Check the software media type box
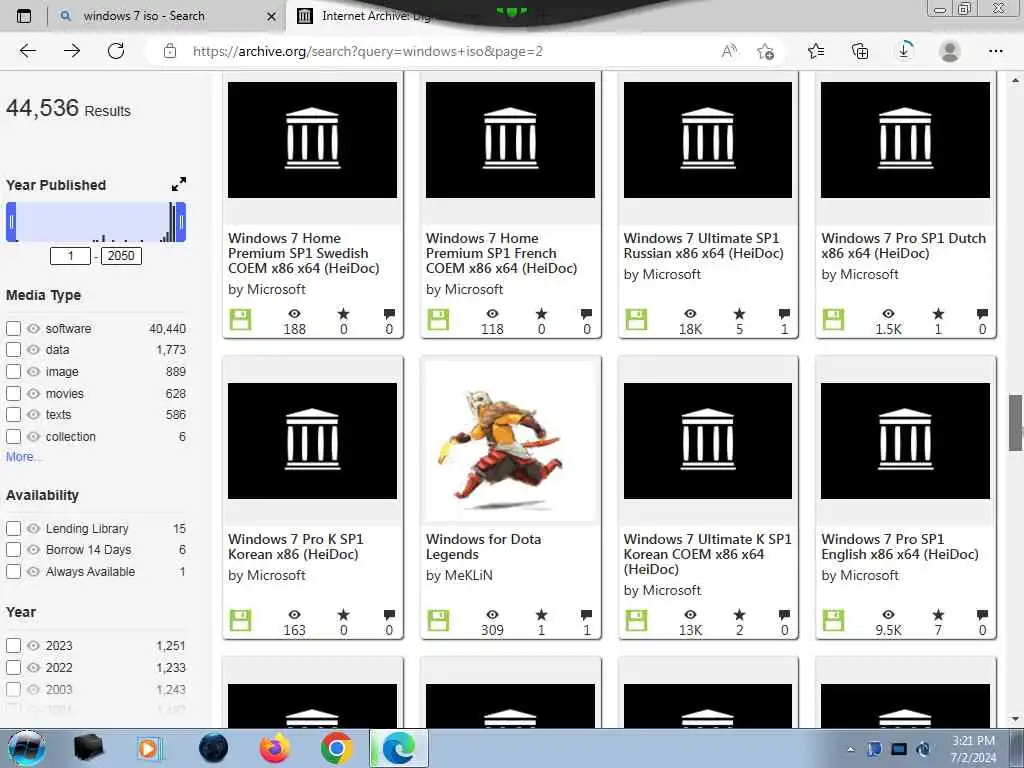Viewport: 1024px width, 768px height. tap(13, 328)
